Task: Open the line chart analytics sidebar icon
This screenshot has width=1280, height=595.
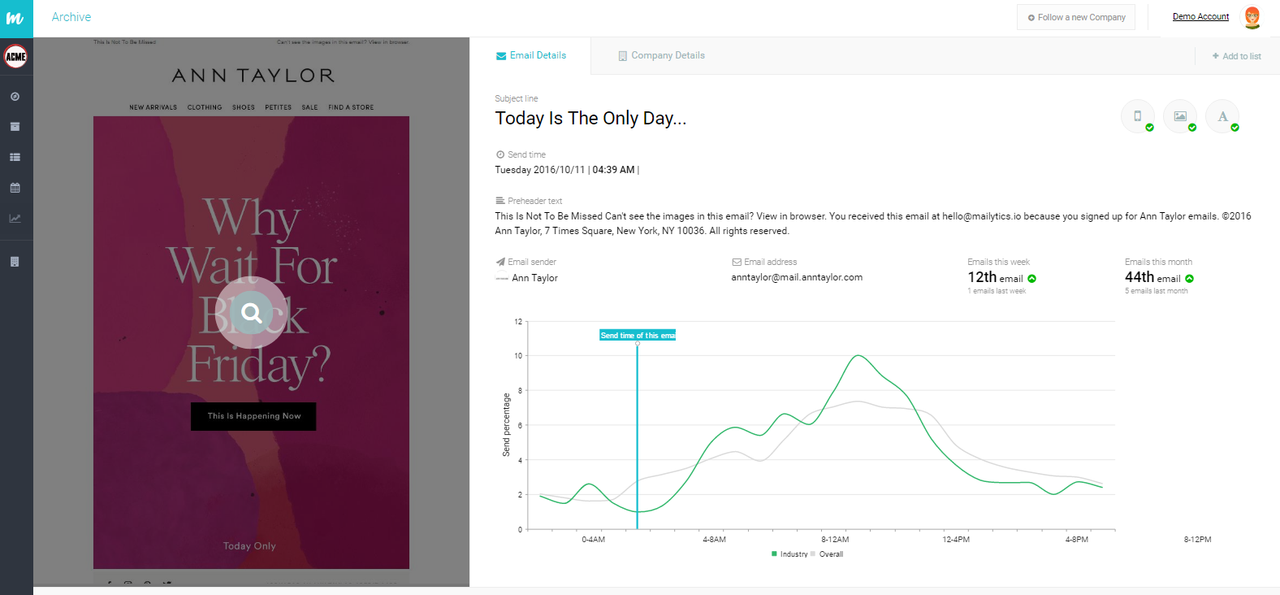Action: (15, 218)
